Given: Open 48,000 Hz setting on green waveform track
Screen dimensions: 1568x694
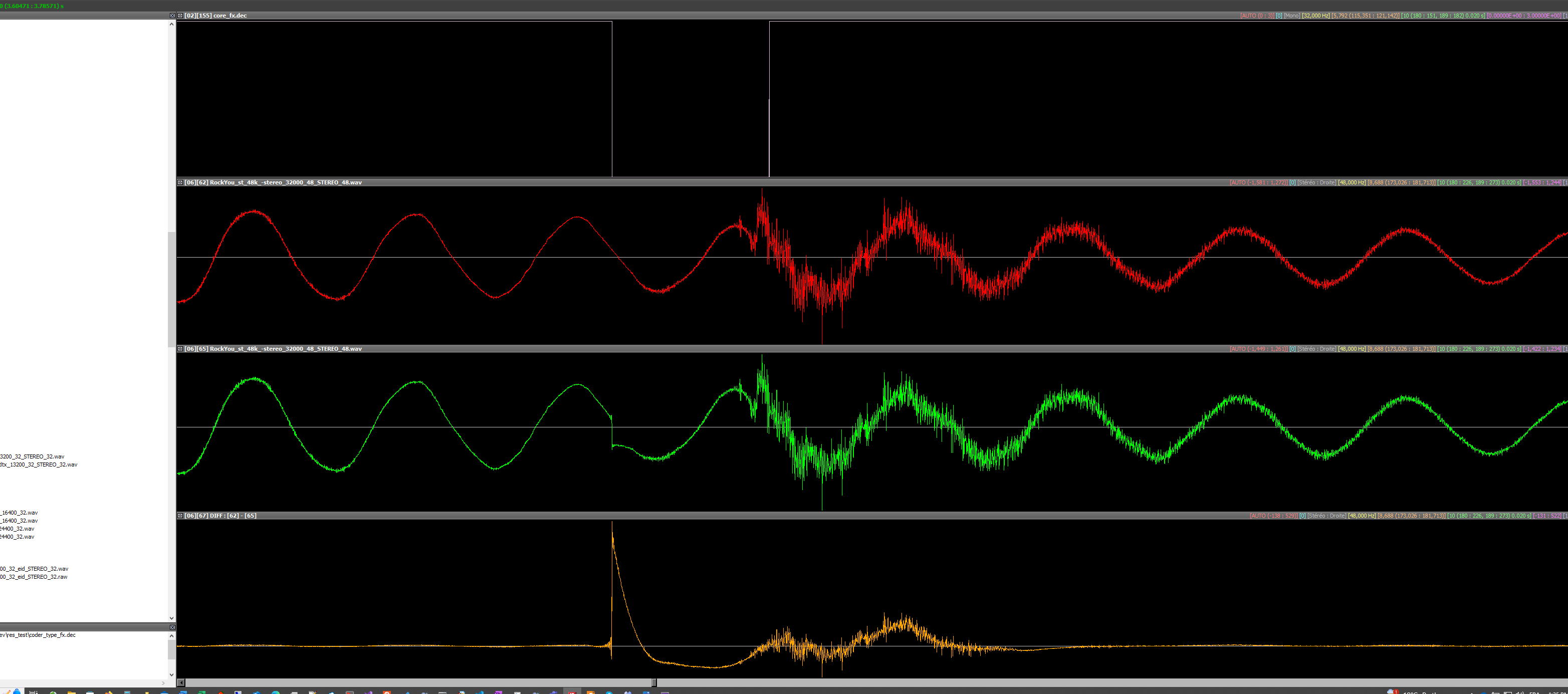Looking at the screenshot, I should [1352, 349].
